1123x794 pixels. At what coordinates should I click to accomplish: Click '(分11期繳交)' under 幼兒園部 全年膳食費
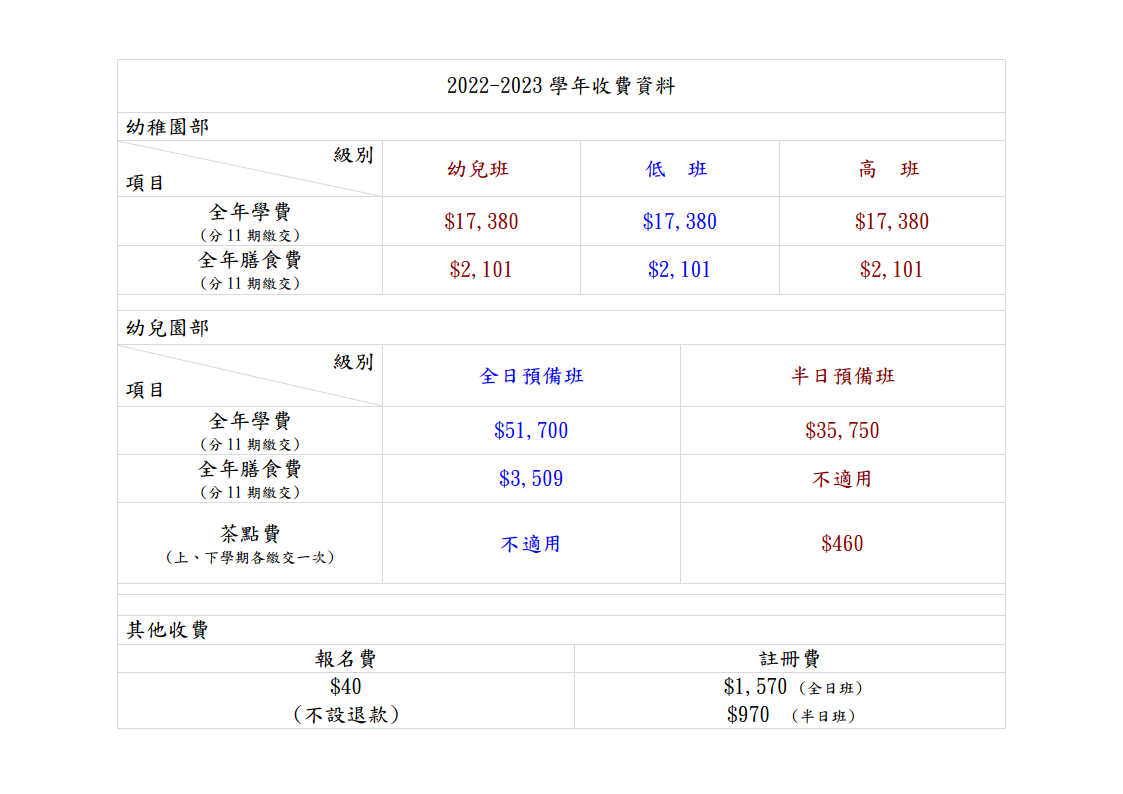pos(250,493)
